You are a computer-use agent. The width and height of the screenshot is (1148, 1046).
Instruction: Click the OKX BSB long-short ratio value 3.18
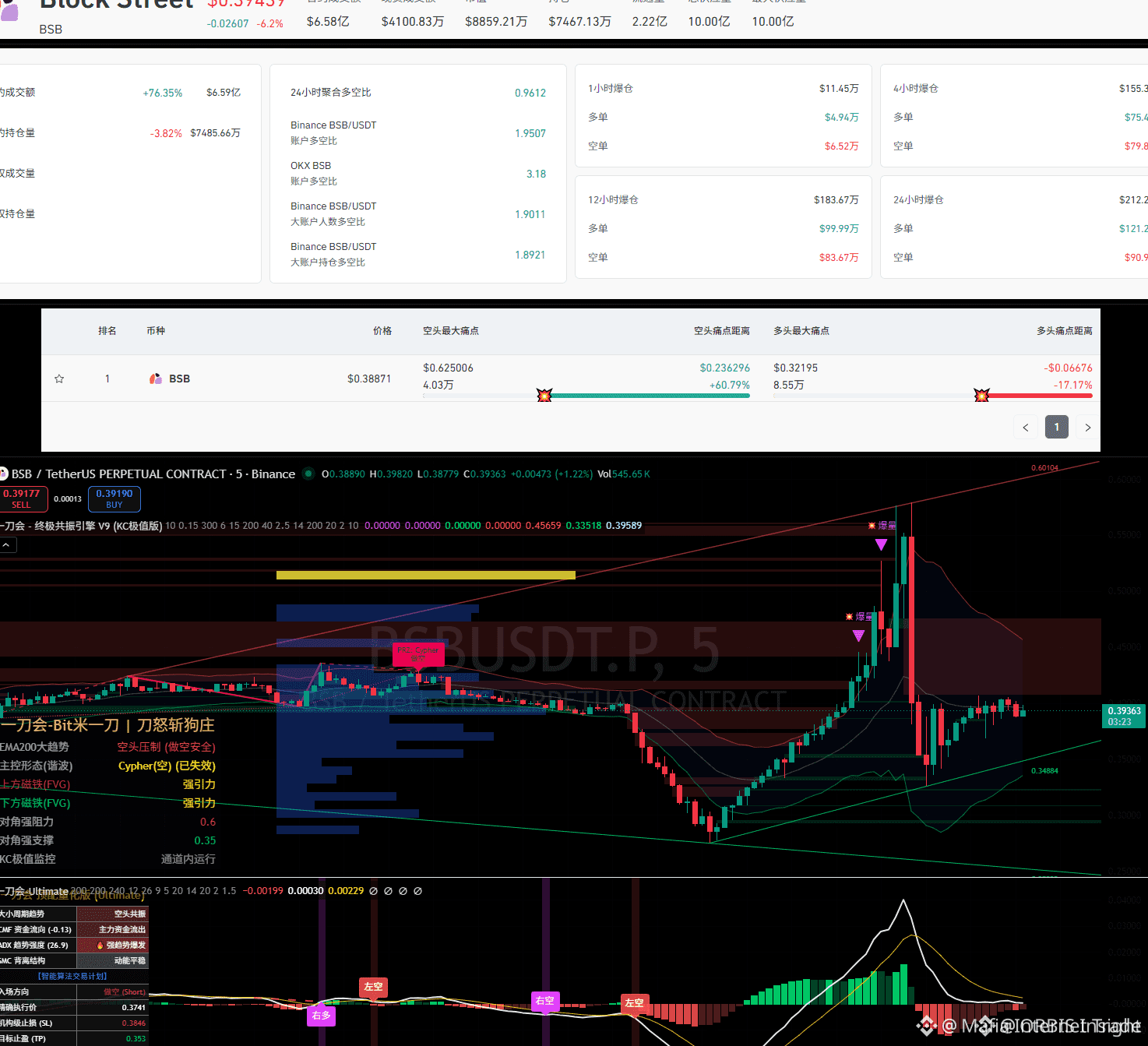pos(536,174)
